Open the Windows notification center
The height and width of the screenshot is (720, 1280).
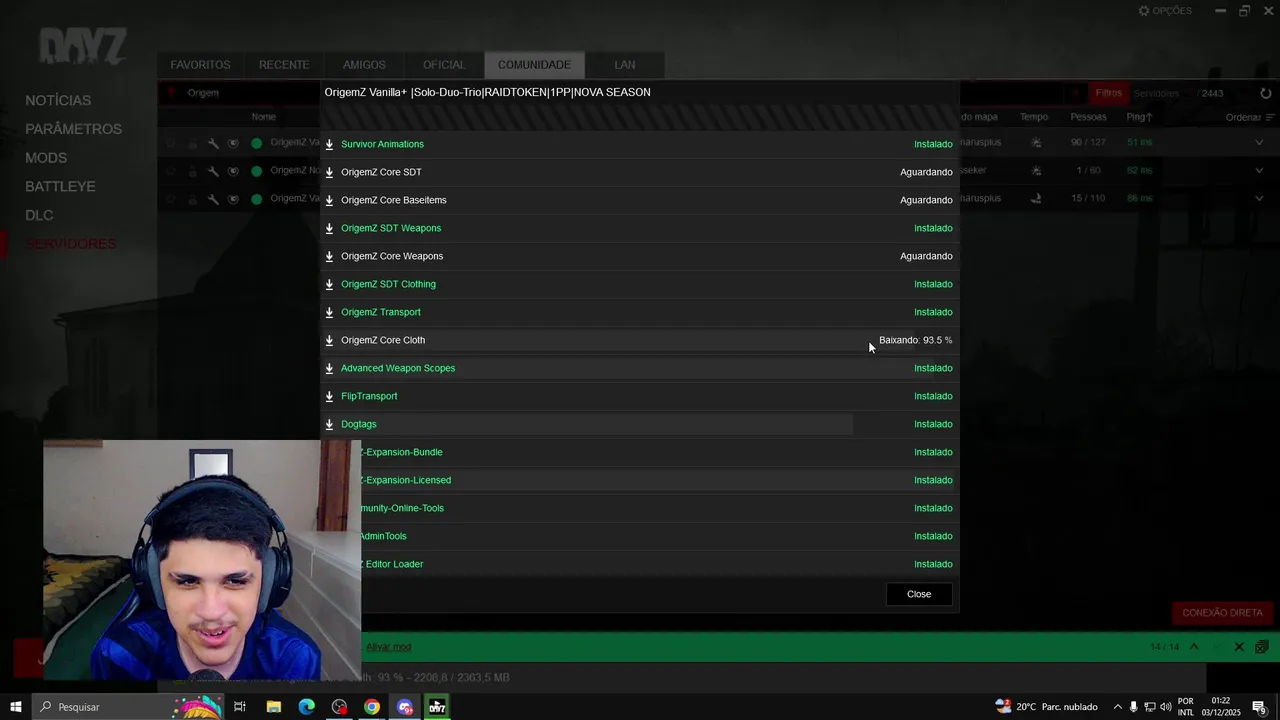coord(1259,707)
